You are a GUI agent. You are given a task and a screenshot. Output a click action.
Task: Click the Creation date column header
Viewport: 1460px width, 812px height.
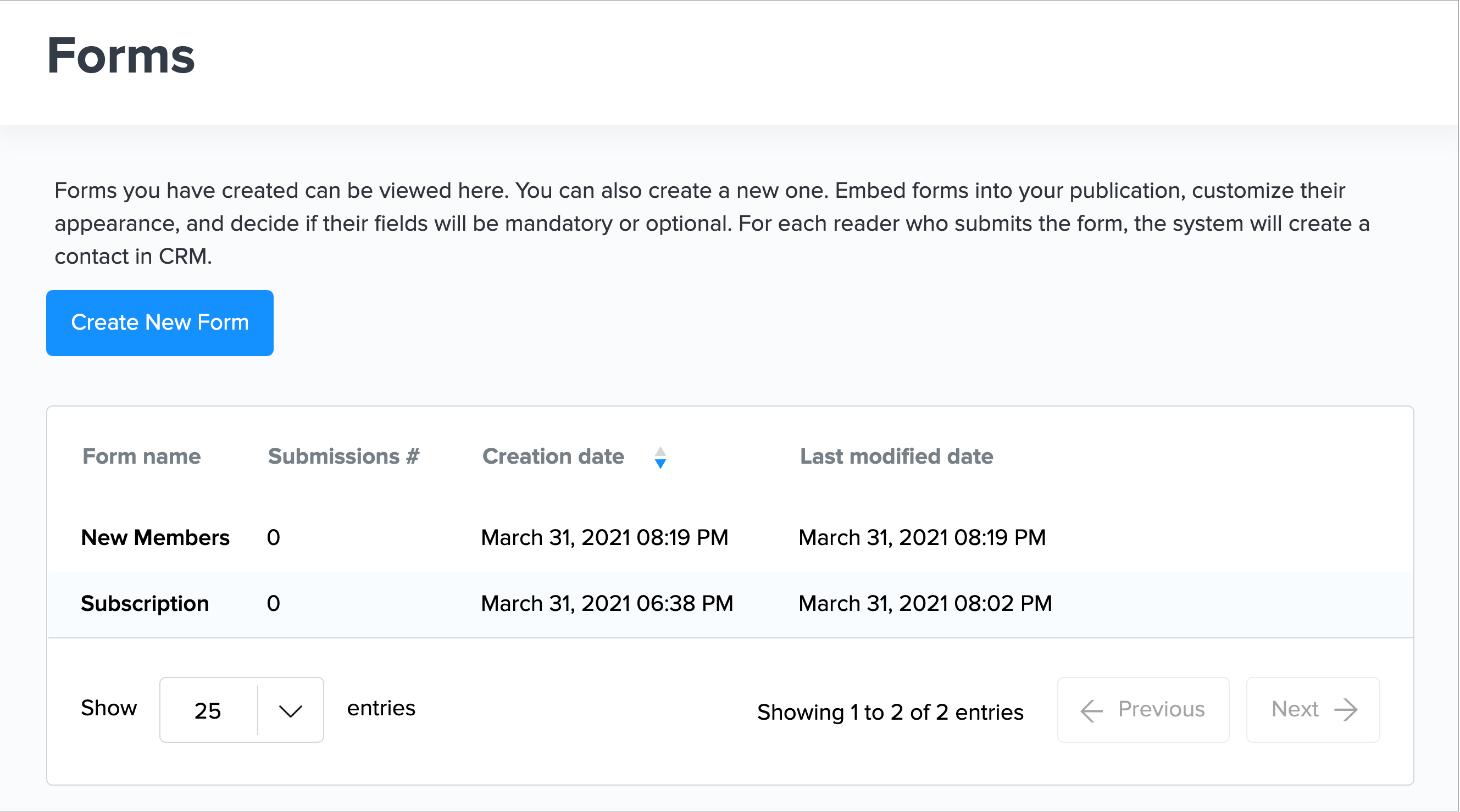(553, 457)
